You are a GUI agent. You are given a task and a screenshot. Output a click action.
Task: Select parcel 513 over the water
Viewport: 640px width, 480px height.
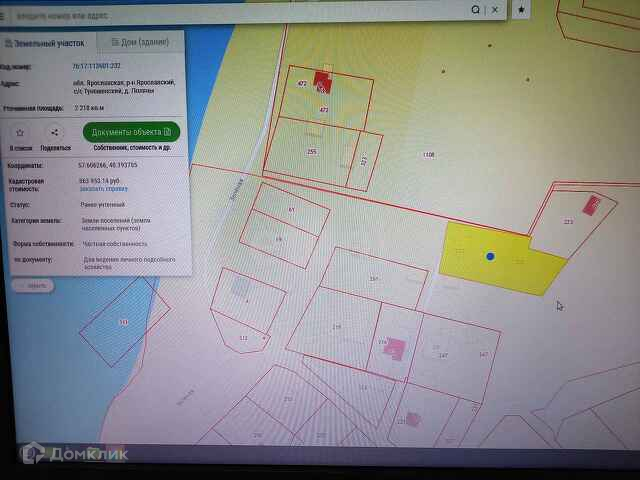pyautogui.click(x=123, y=322)
